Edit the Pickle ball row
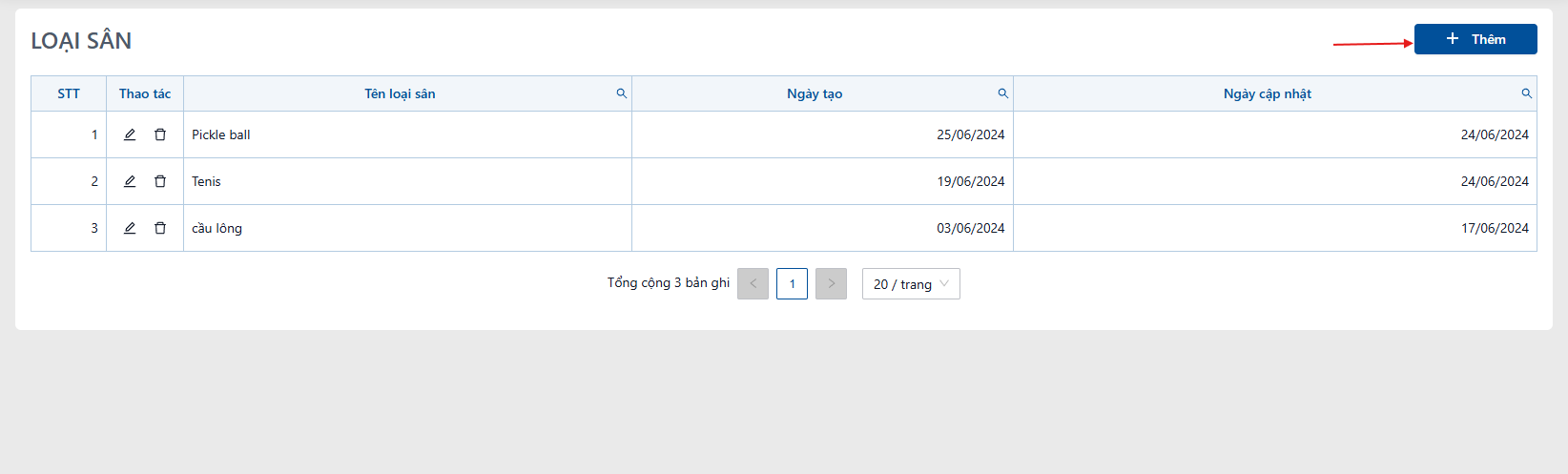This screenshot has width=1568, height=474. [130, 134]
